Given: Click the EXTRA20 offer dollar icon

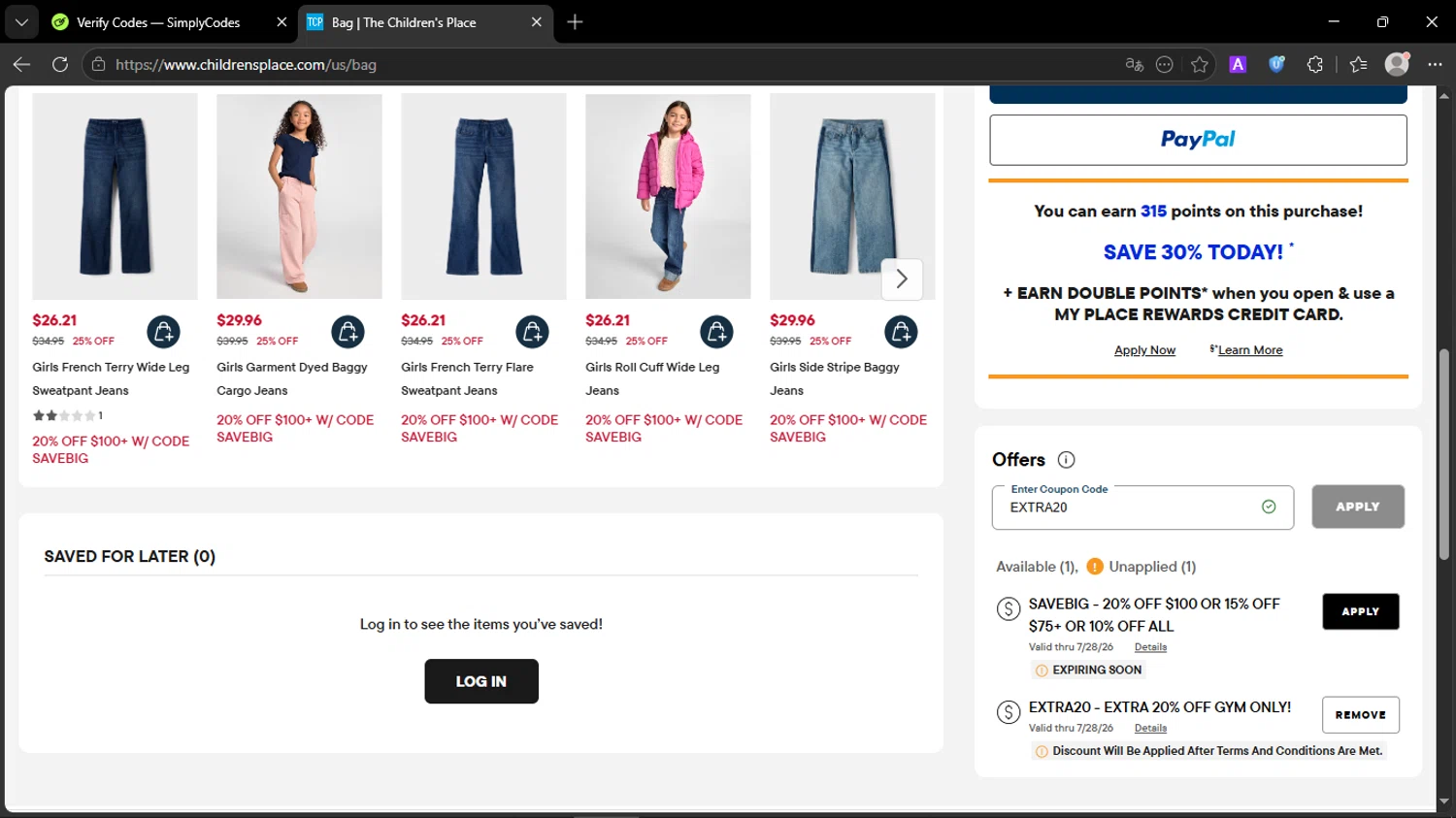Looking at the screenshot, I should 1009,712.
